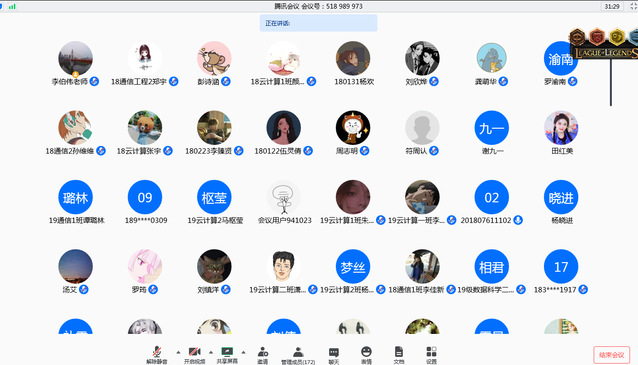
Task: Click the network signal strength icon
Action: pyautogui.click(x=12, y=7)
